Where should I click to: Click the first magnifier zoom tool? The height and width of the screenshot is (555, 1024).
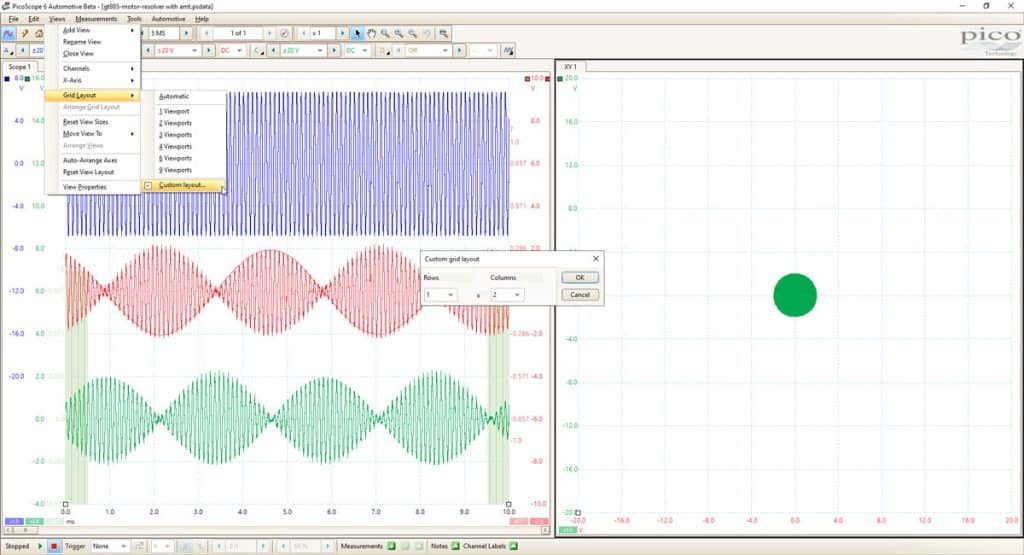click(x=385, y=33)
